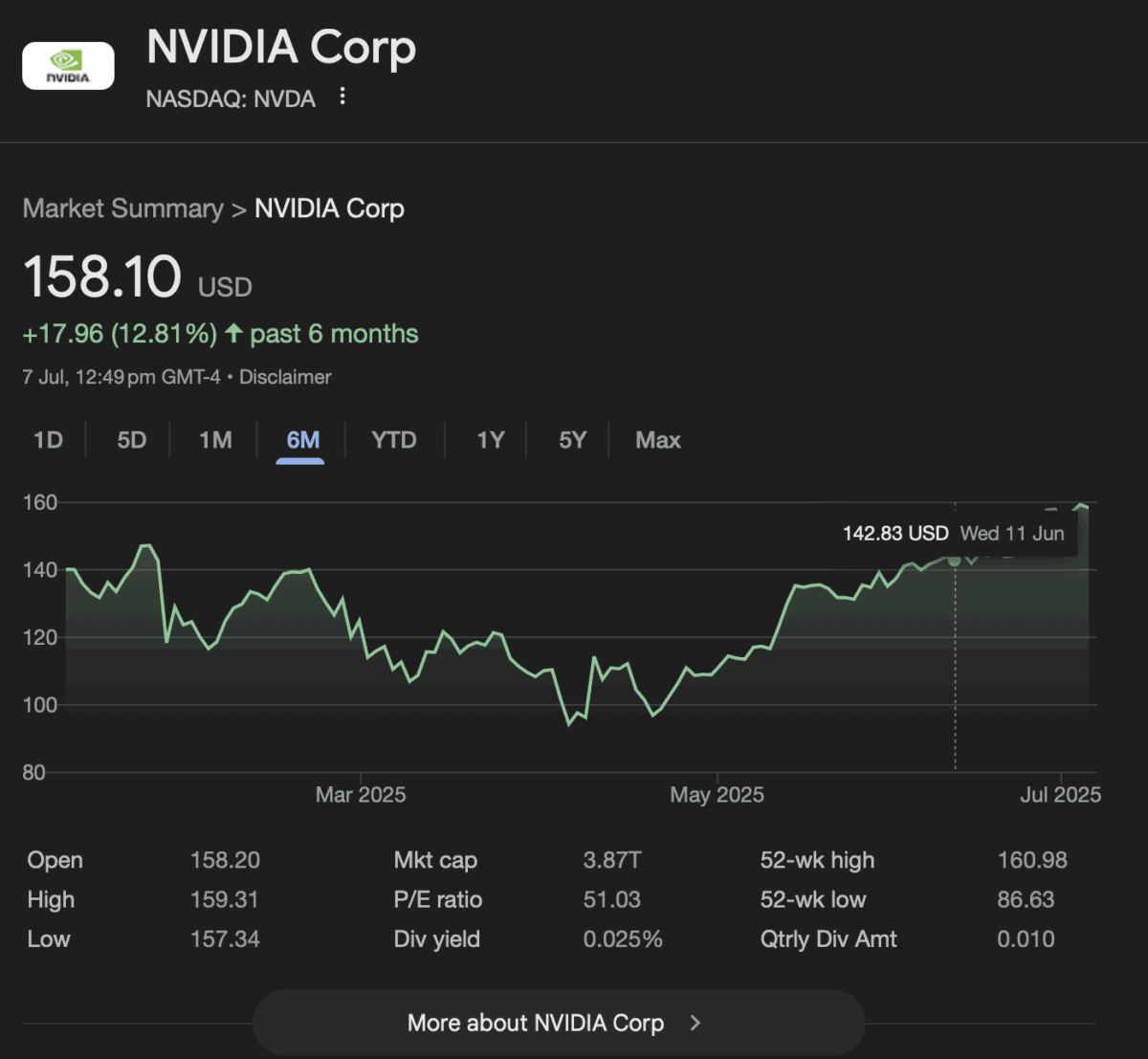Click the green up-arrow trend icon
The width and height of the screenshot is (1148, 1059).
pyautogui.click(x=233, y=333)
